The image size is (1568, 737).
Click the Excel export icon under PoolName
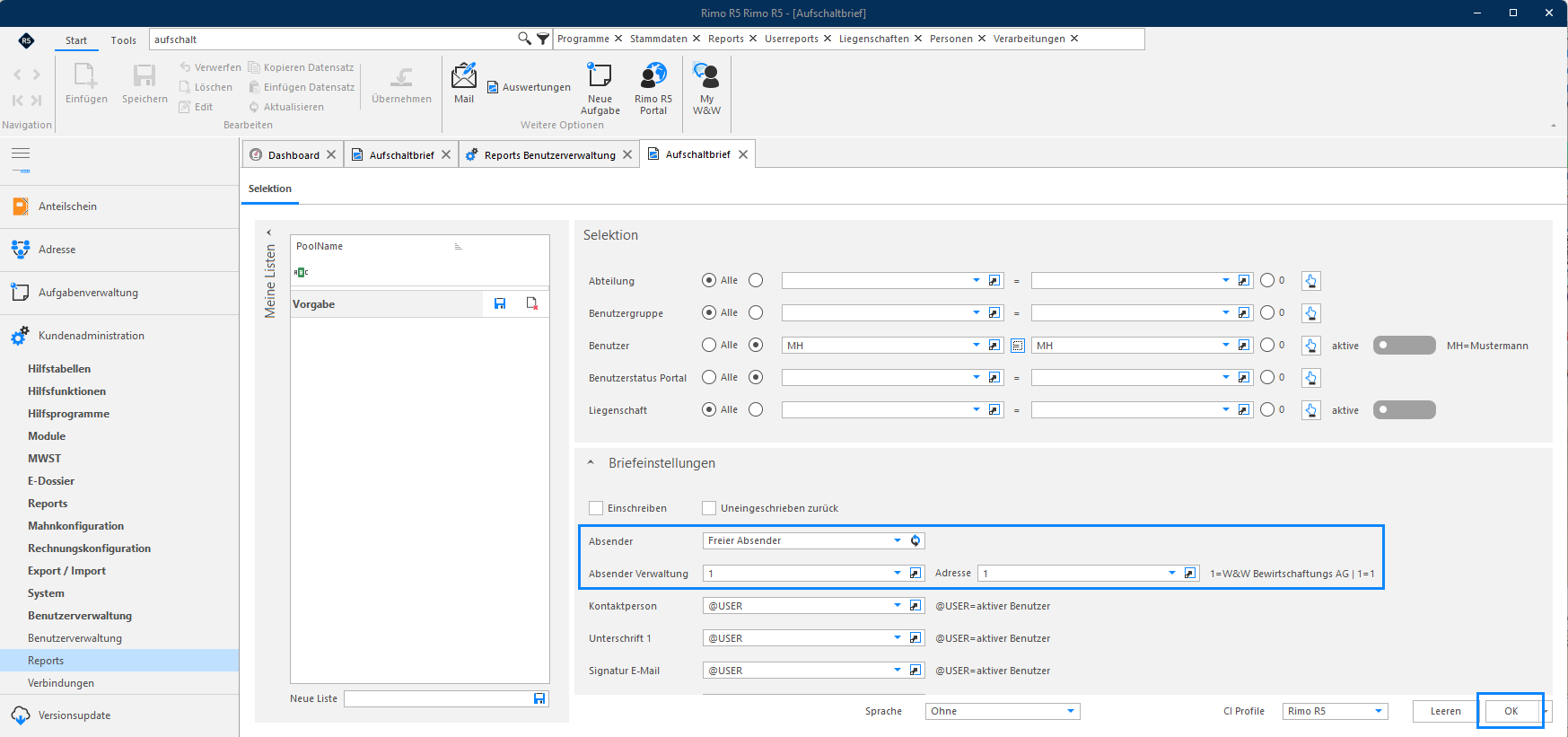coord(301,272)
